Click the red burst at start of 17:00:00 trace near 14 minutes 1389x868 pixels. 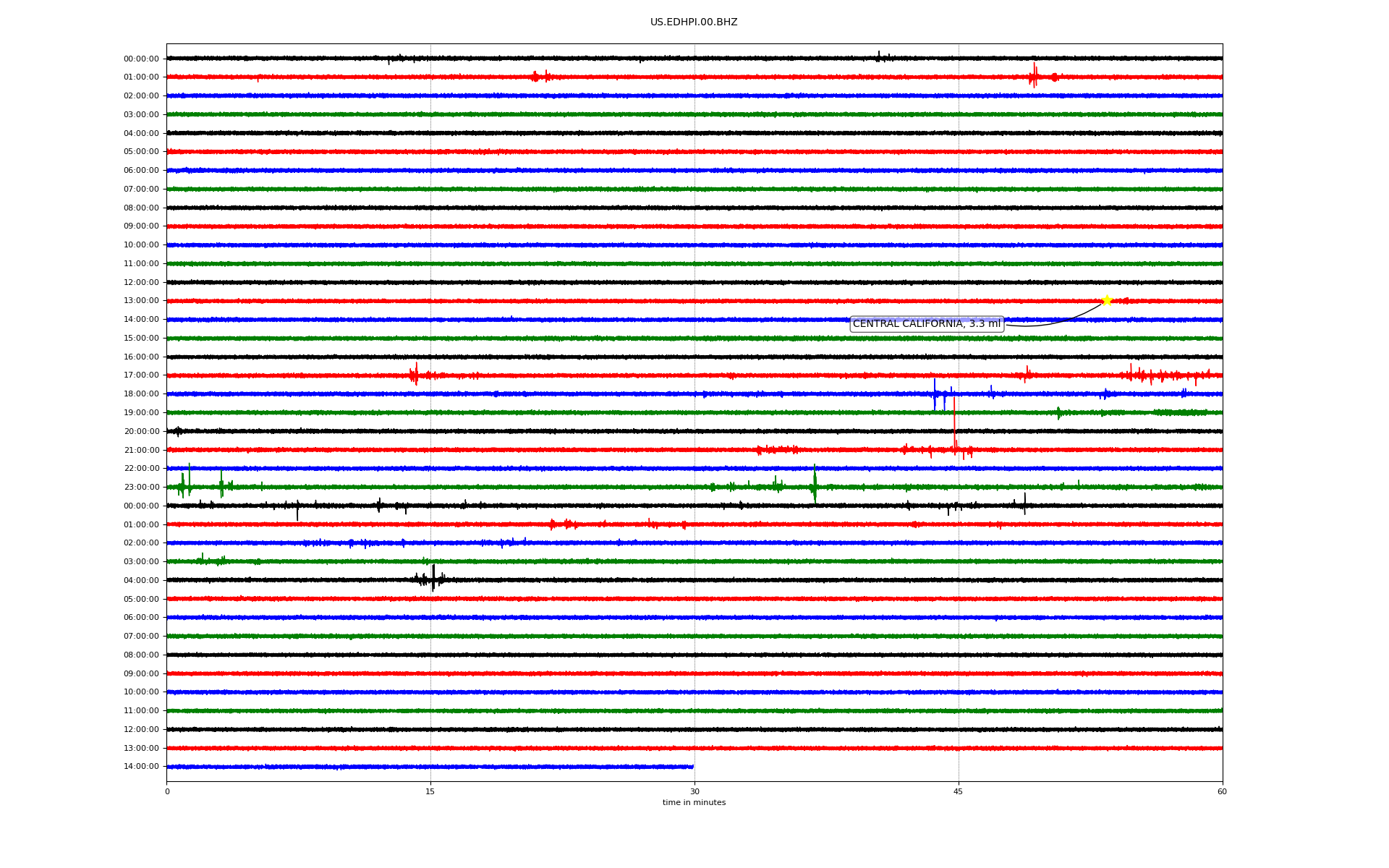(415, 374)
